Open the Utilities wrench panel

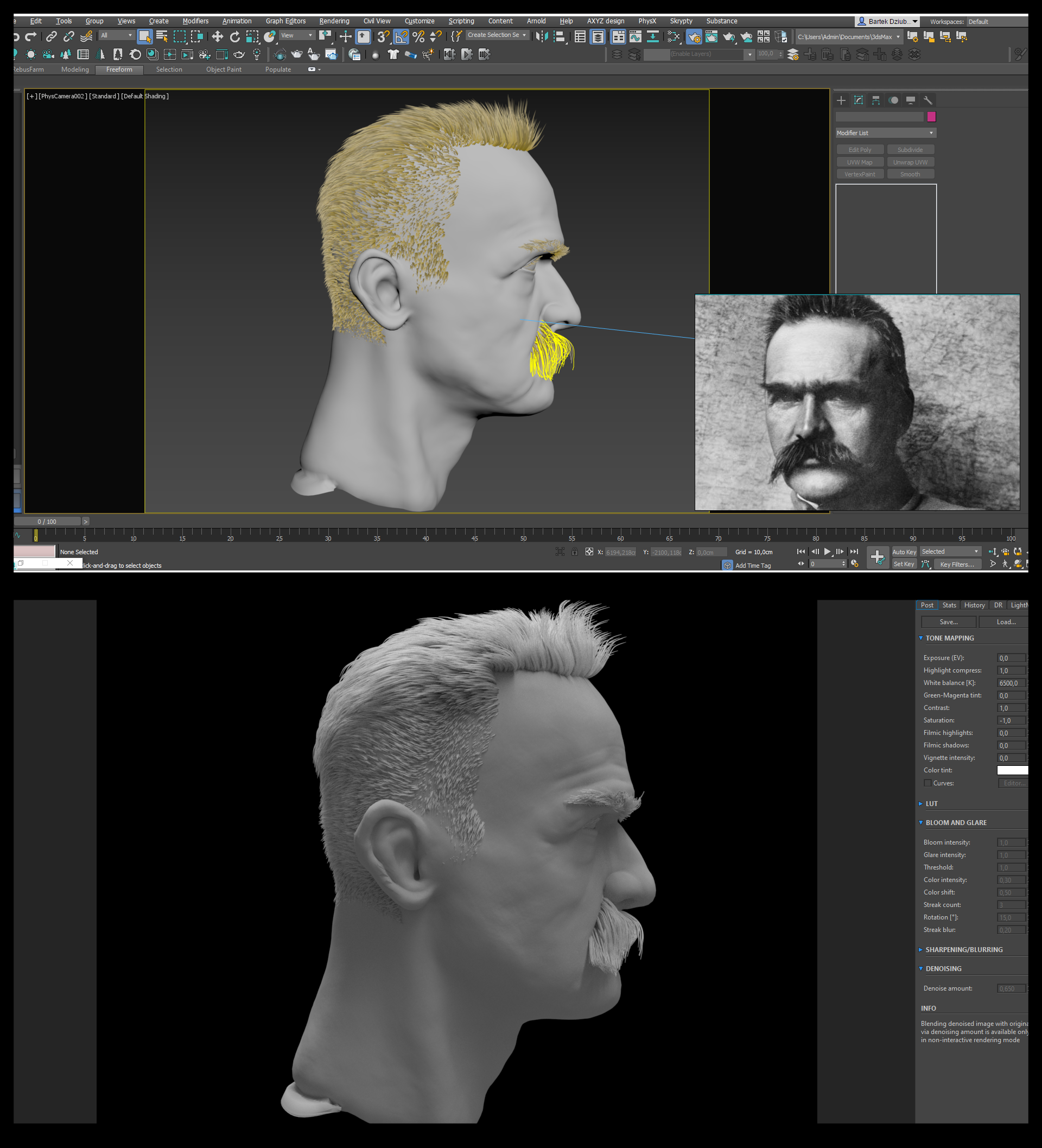point(927,100)
